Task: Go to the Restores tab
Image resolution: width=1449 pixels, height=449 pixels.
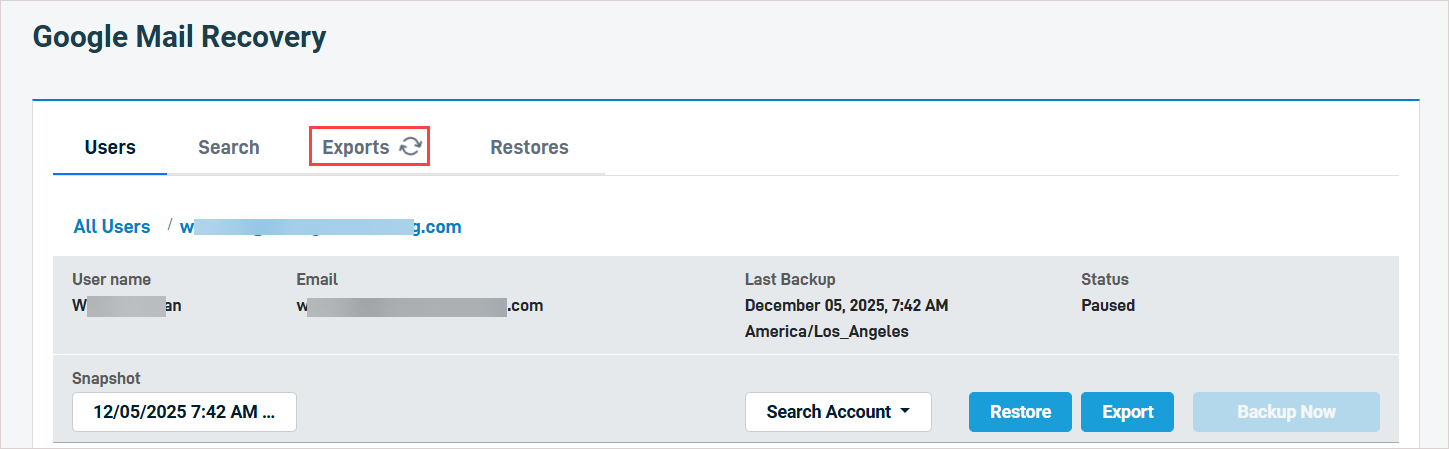Action: click(529, 147)
